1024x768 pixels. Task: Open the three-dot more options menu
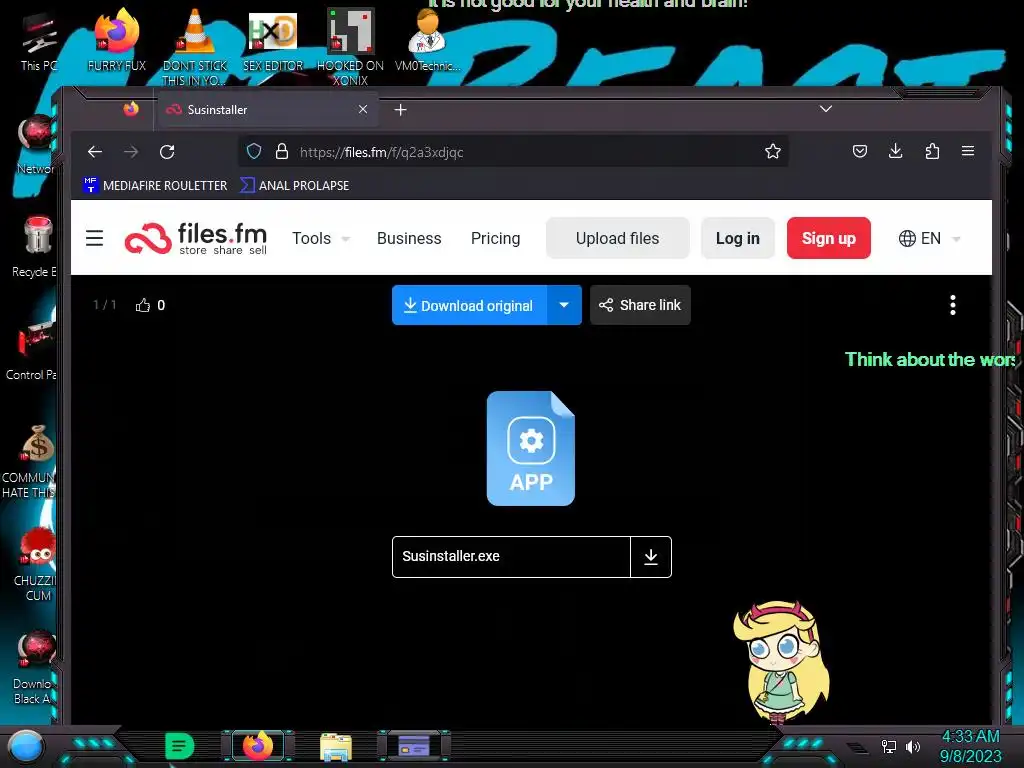(x=953, y=305)
